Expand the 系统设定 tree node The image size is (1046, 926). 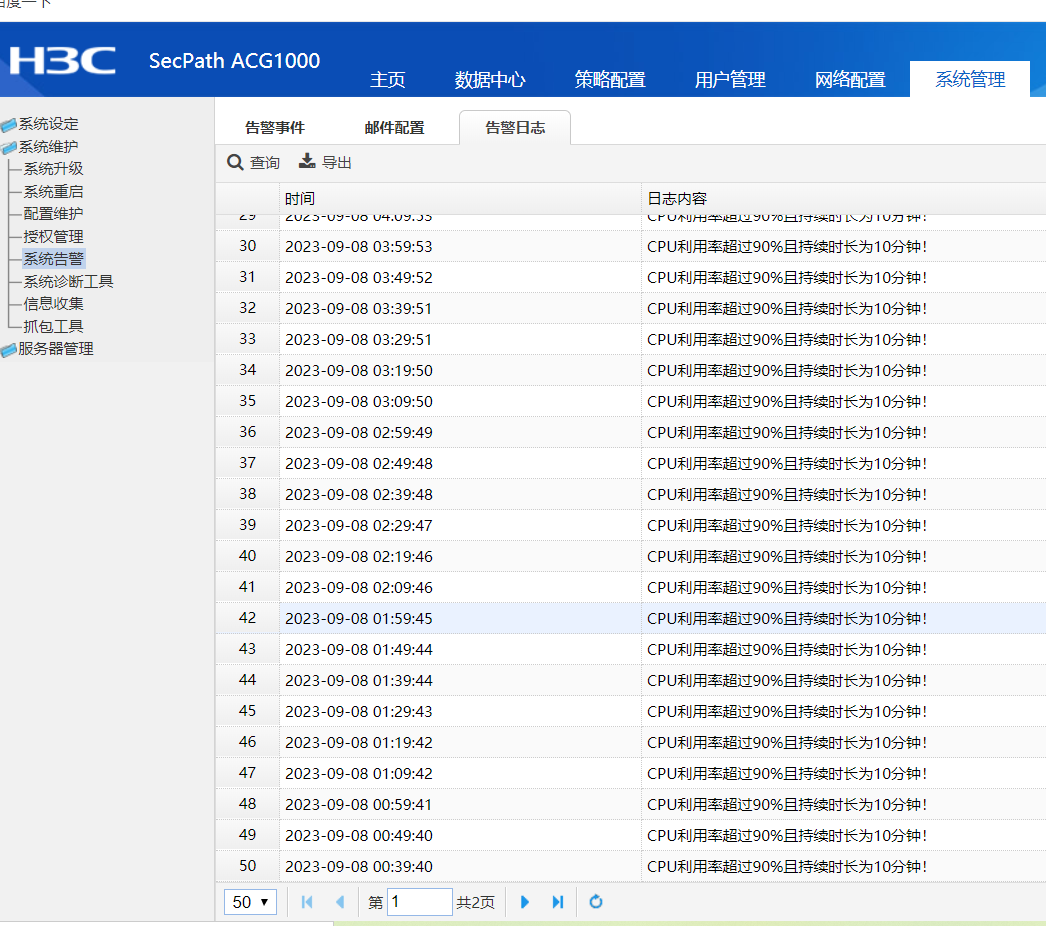[48, 124]
